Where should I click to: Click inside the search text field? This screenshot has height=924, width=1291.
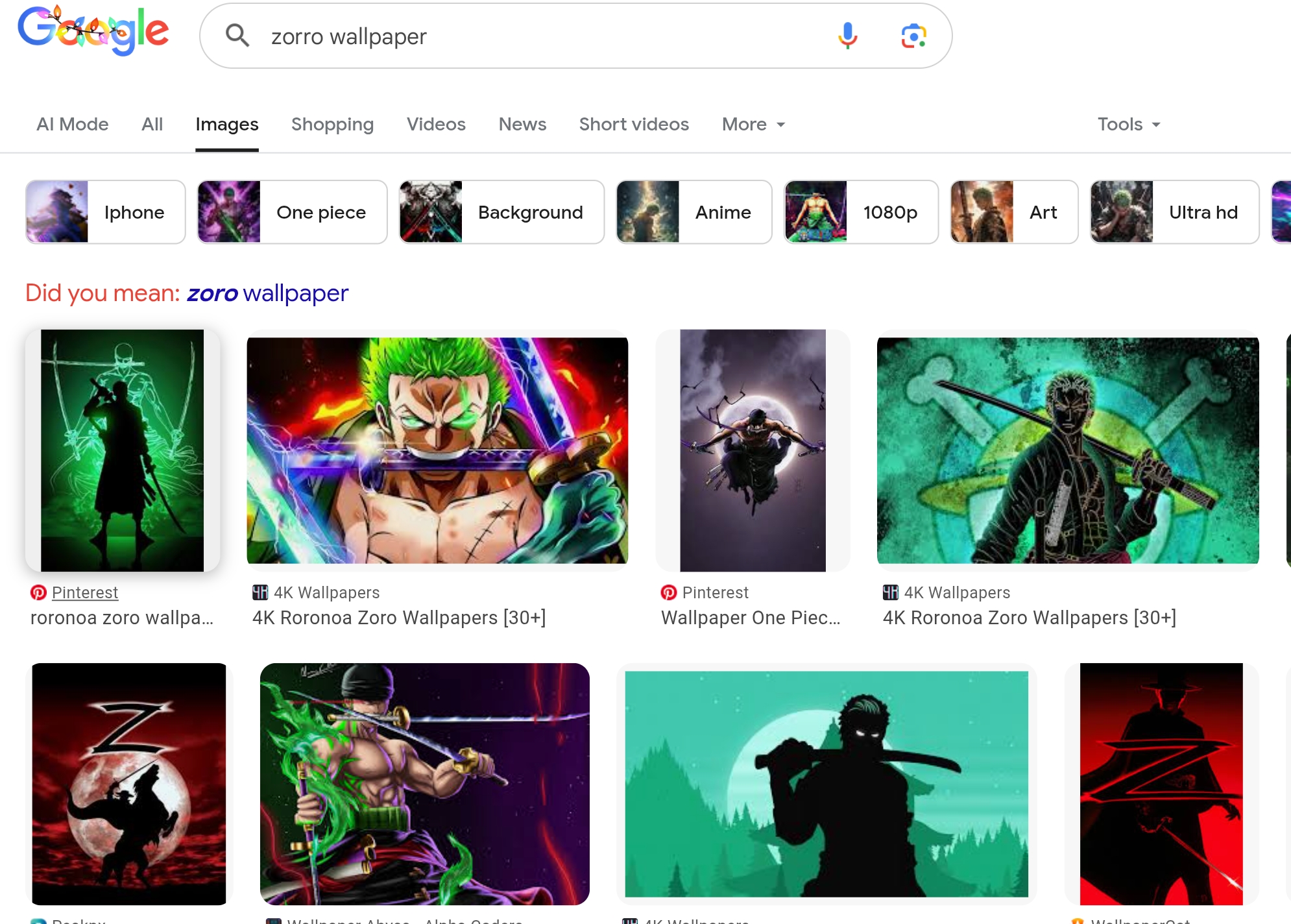[x=519, y=36]
